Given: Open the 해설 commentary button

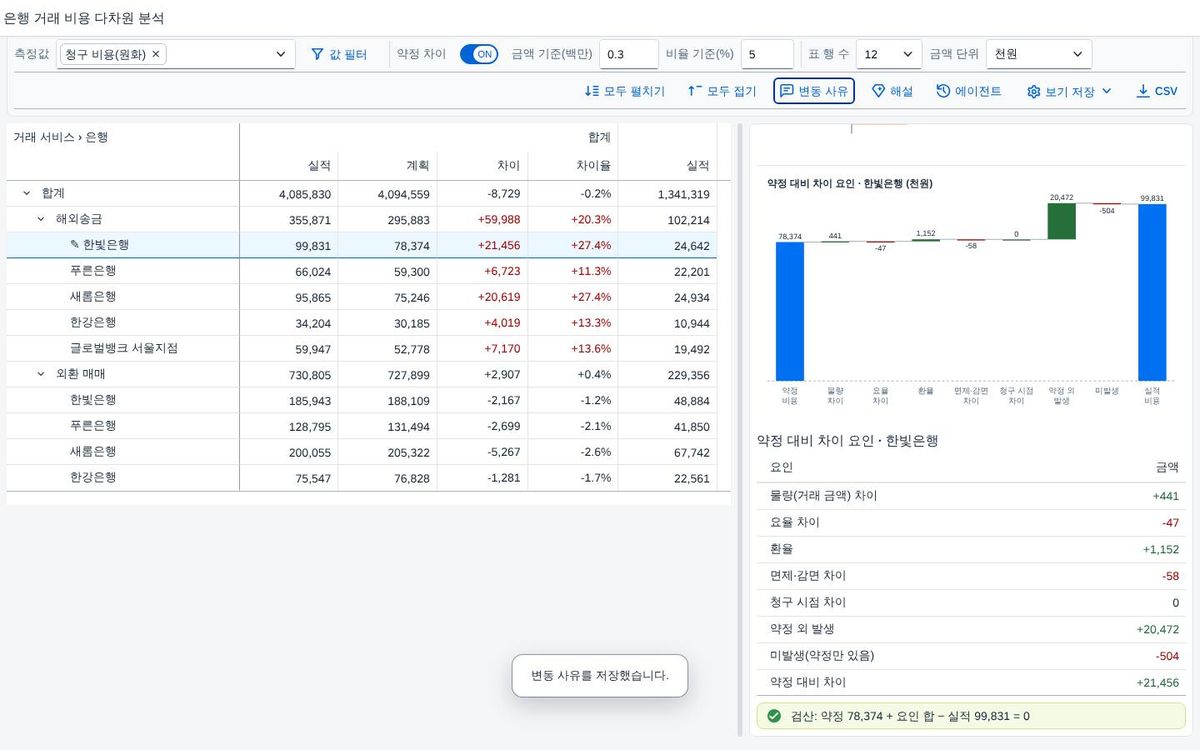Looking at the screenshot, I should 892,91.
